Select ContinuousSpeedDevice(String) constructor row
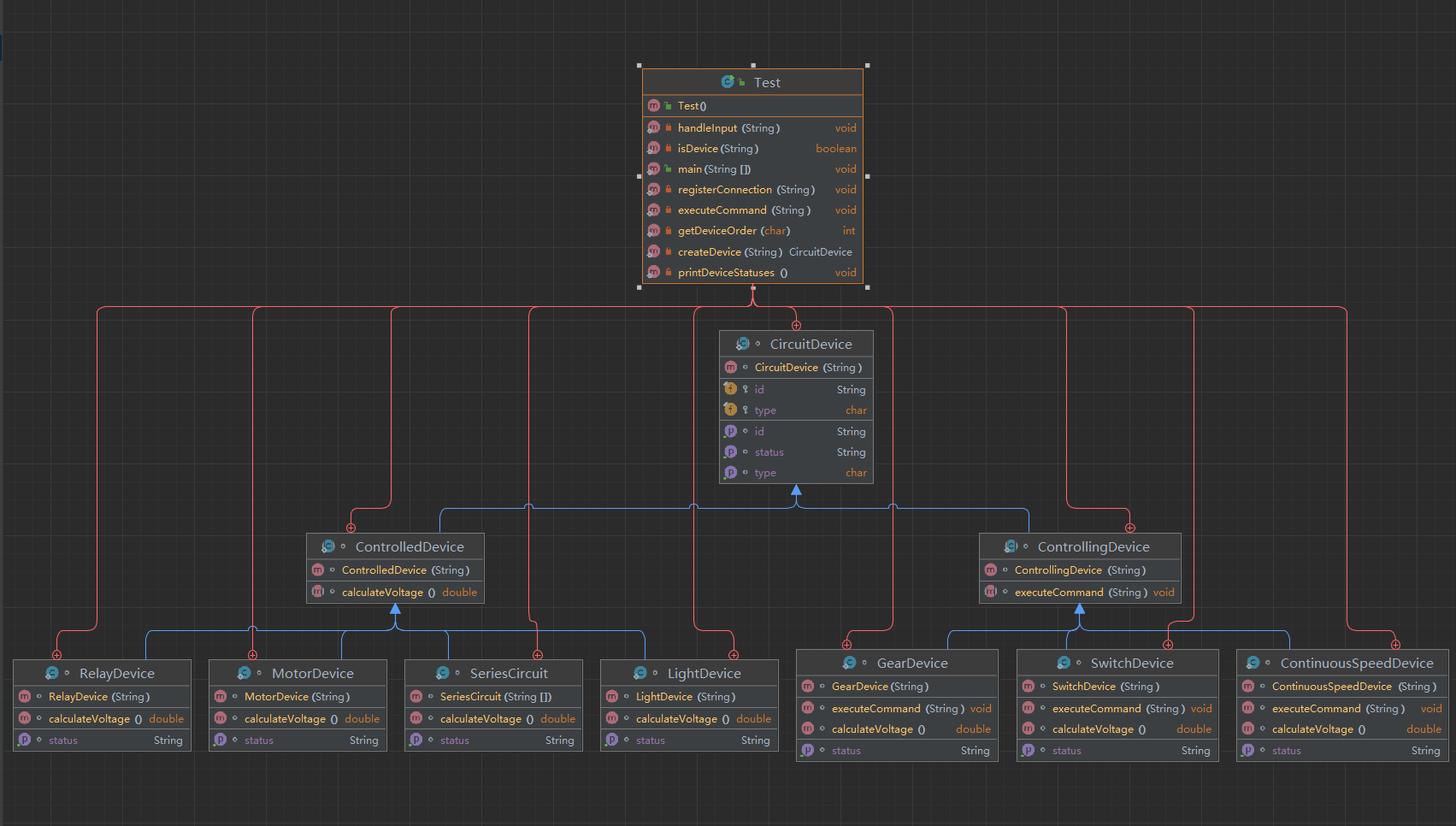This screenshot has width=1456, height=826. (1342, 686)
